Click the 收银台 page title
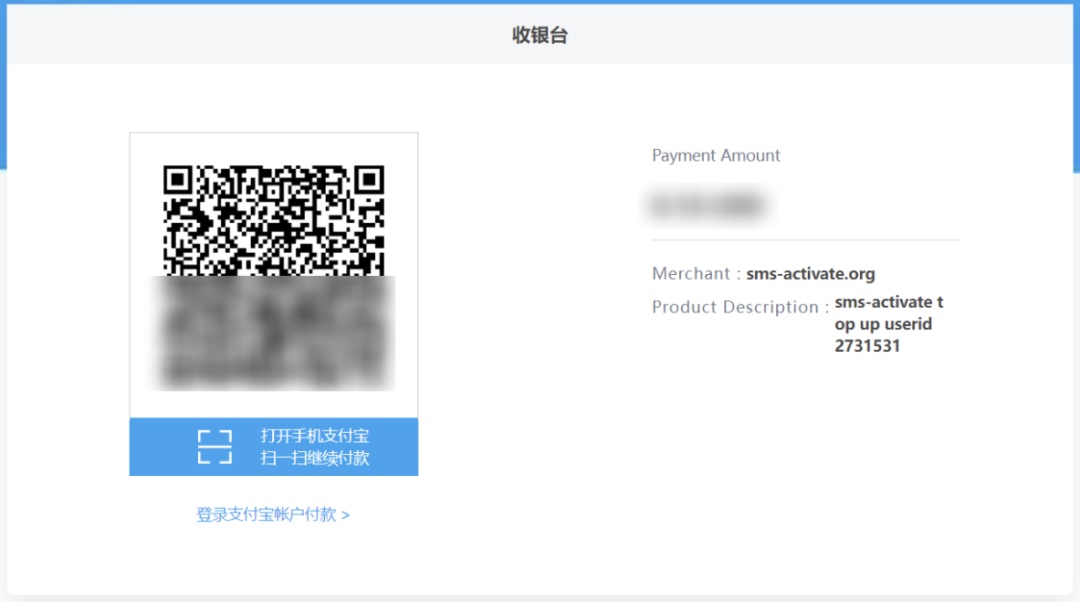 [x=540, y=35]
